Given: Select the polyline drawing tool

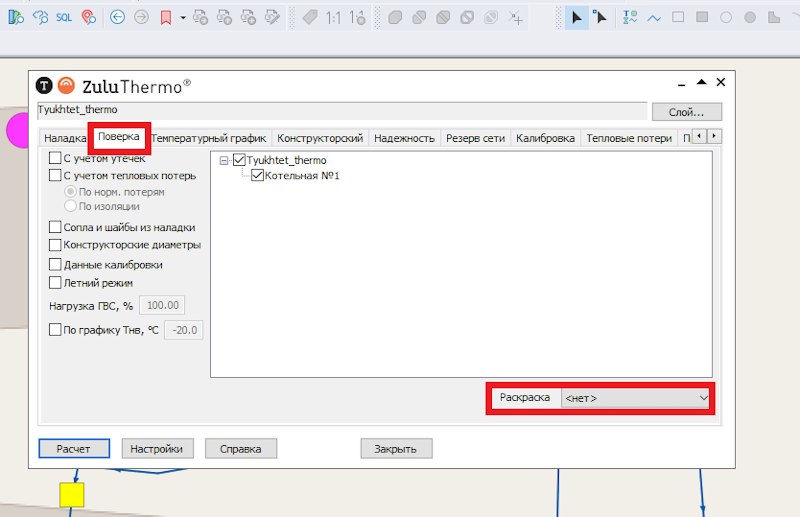Looking at the screenshot, I should [654, 17].
